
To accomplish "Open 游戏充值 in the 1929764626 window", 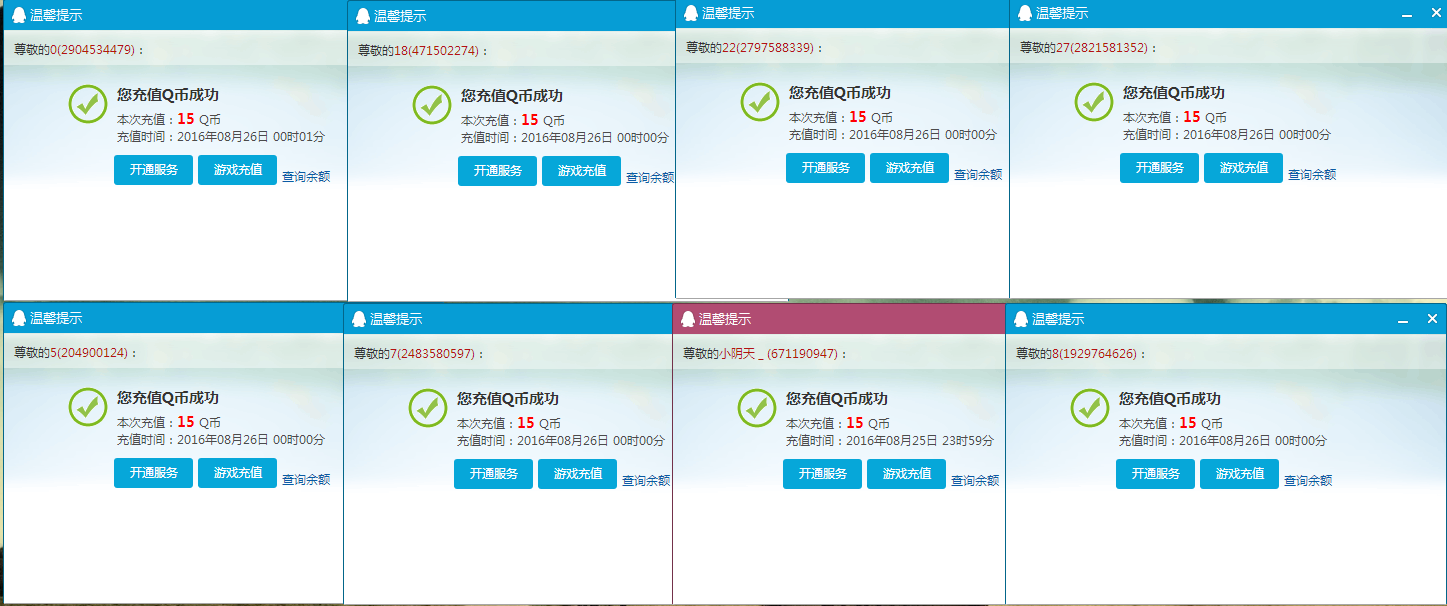I will [1239, 474].
